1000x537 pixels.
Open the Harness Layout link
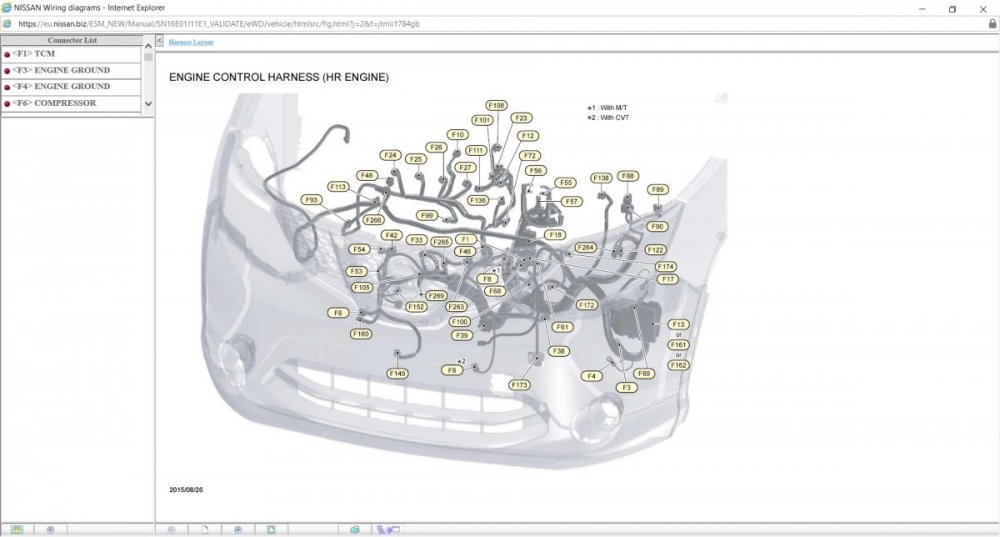[191, 42]
